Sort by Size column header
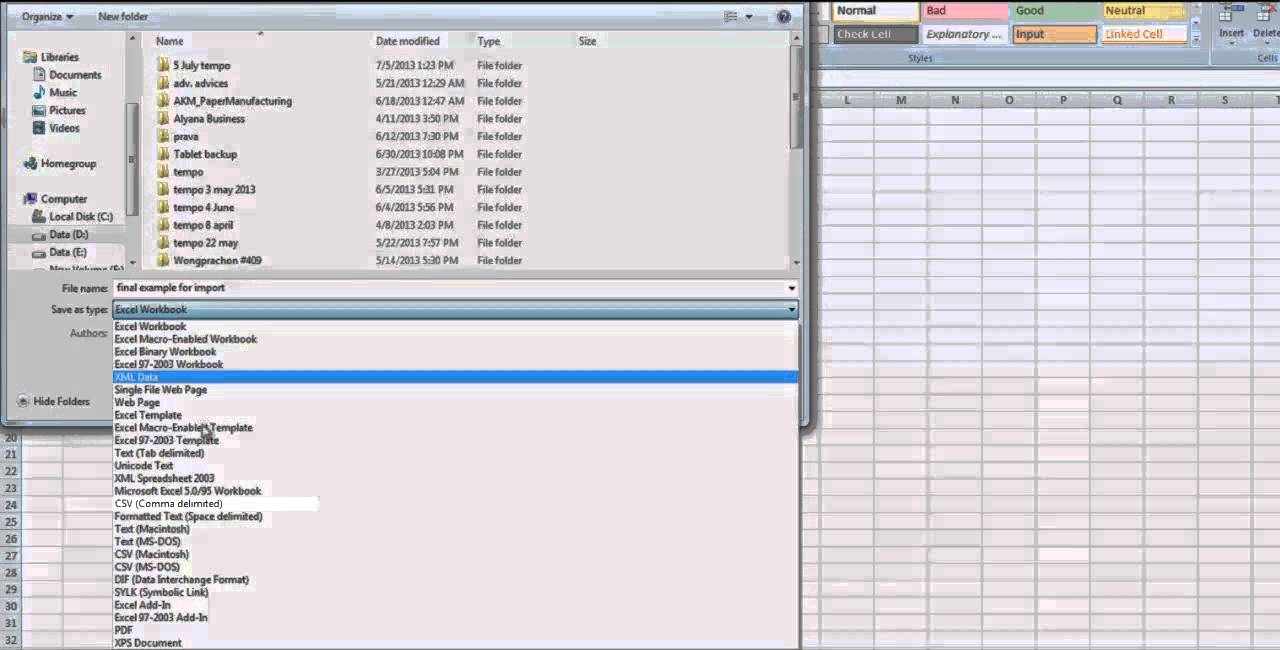 click(587, 41)
